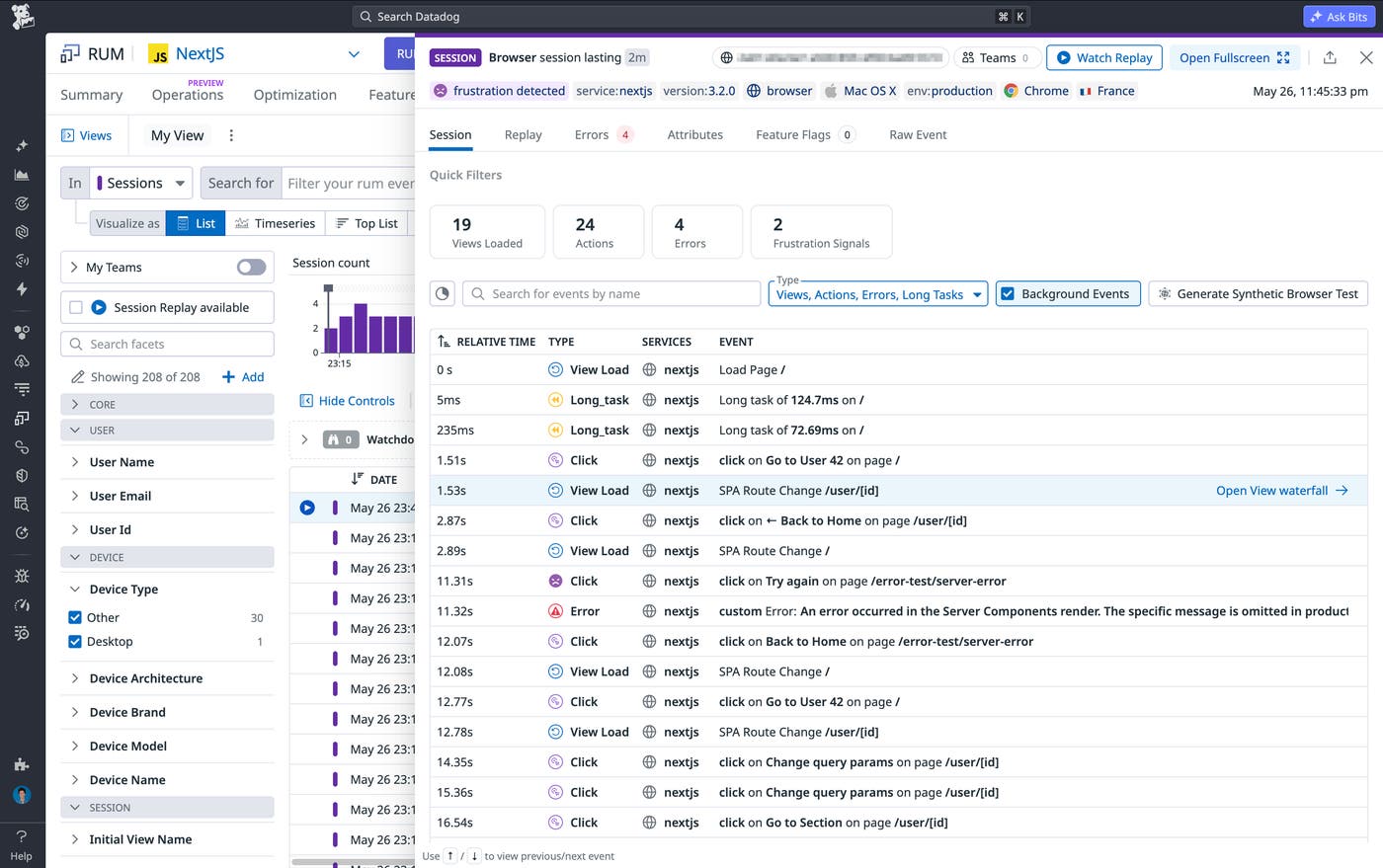Screen dimensions: 1383x868
Task: Uncheck the Other device type checkbox
Action: [x=75, y=617]
